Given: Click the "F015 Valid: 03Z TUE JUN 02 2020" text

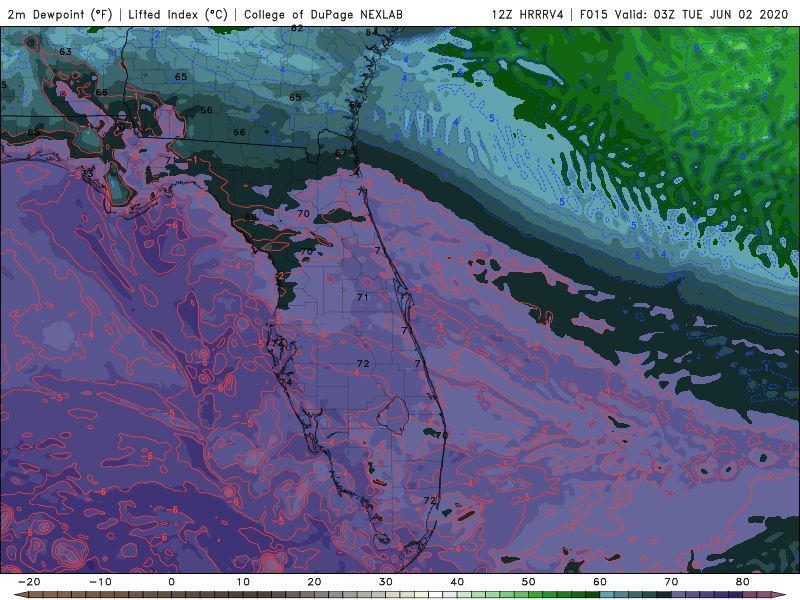Looking at the screenshot, I should click(684, 14).
